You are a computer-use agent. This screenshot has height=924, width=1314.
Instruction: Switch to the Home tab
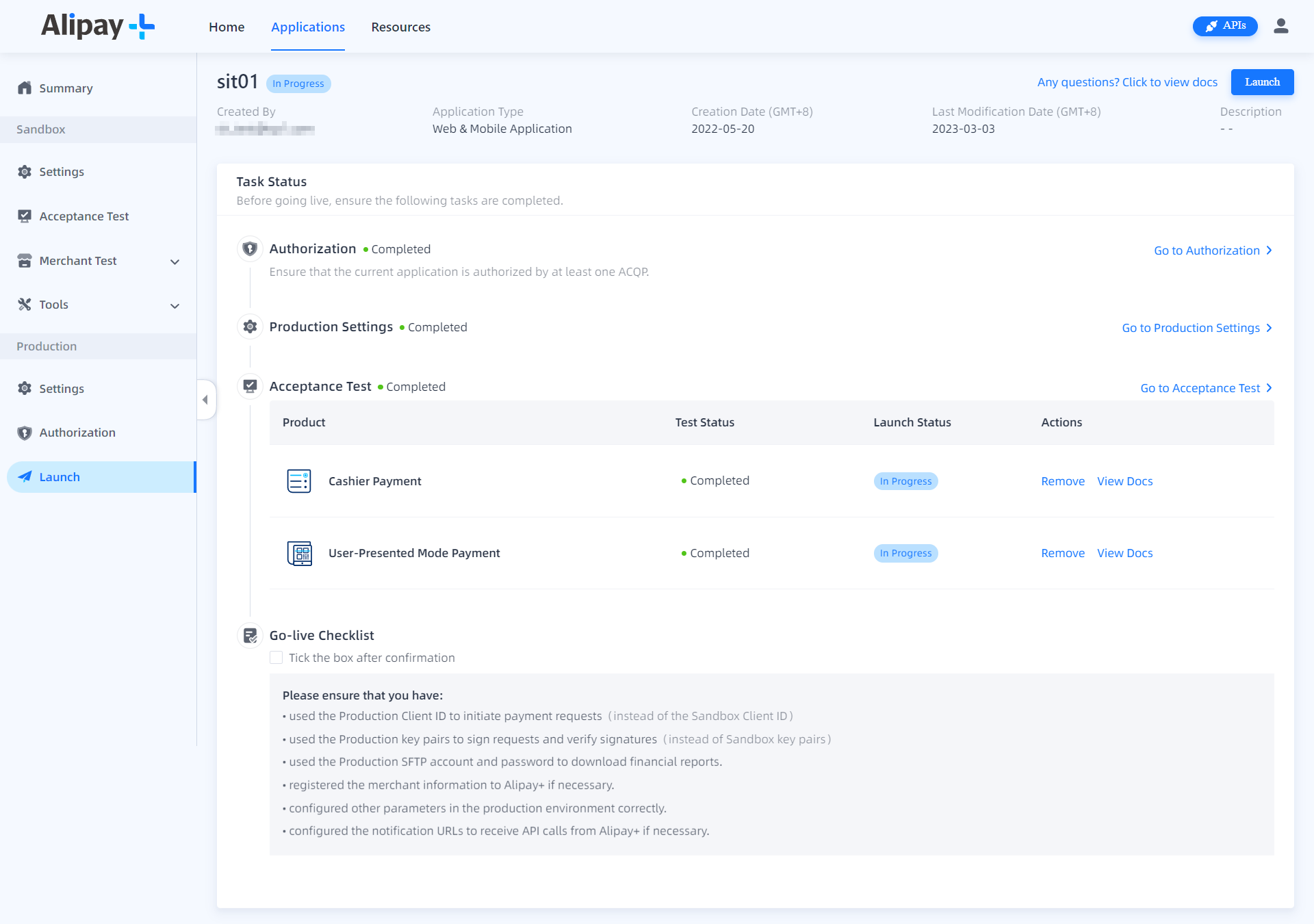(x=227, y=27)
